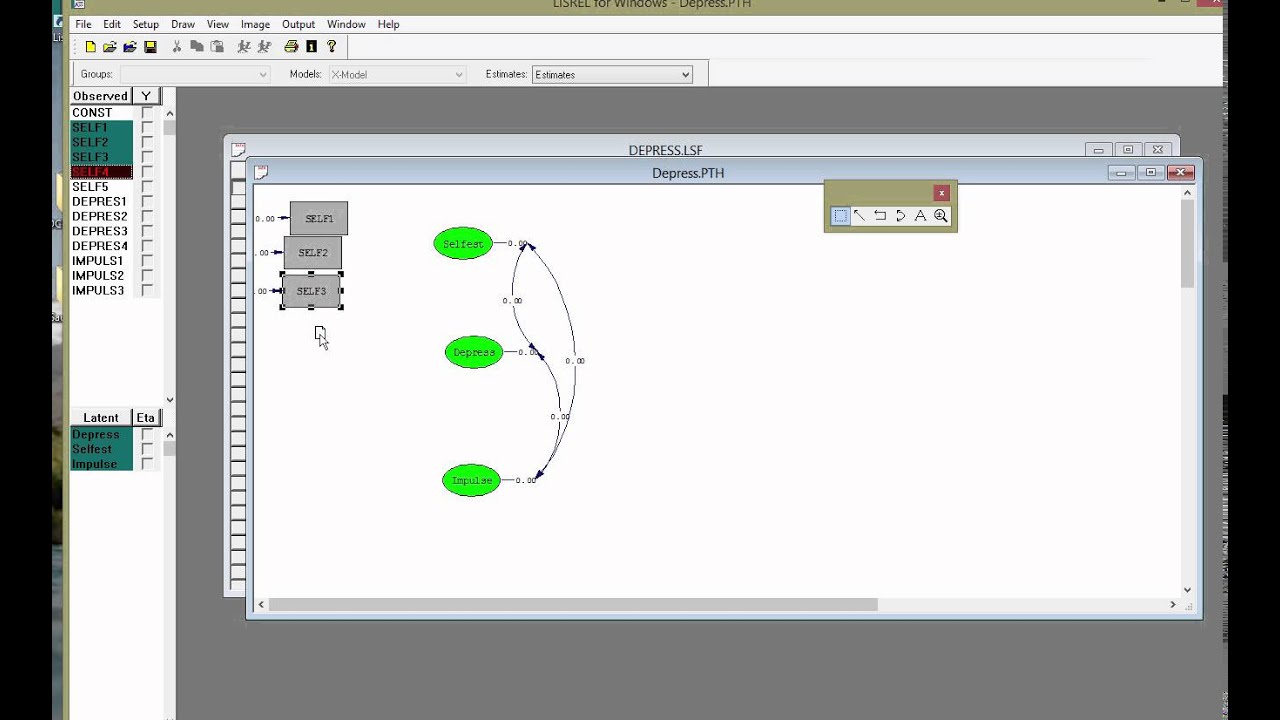Click the Print icon
1280x720 pixels.
[291, 47]
